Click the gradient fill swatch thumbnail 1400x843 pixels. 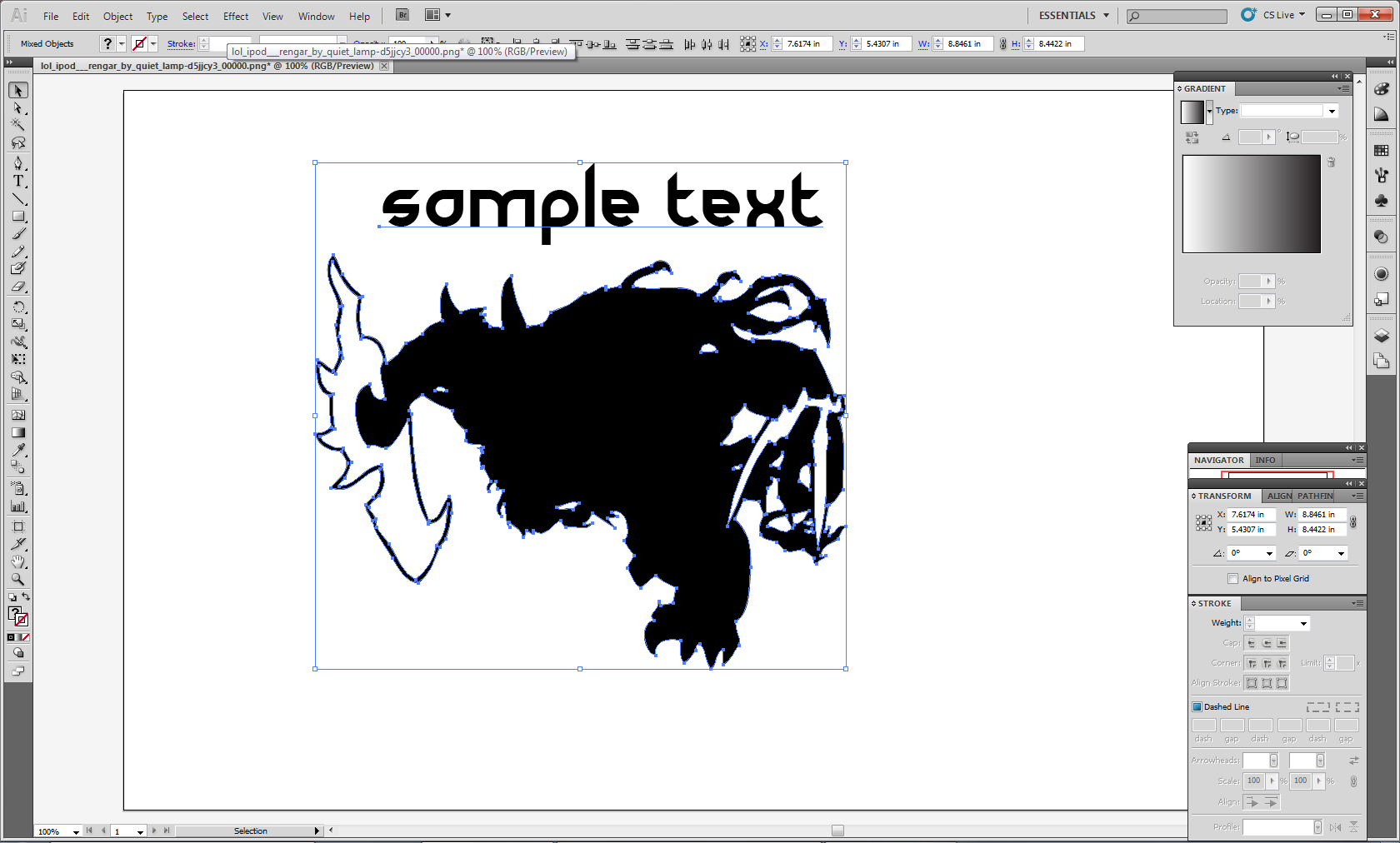tap(1192, 112)
